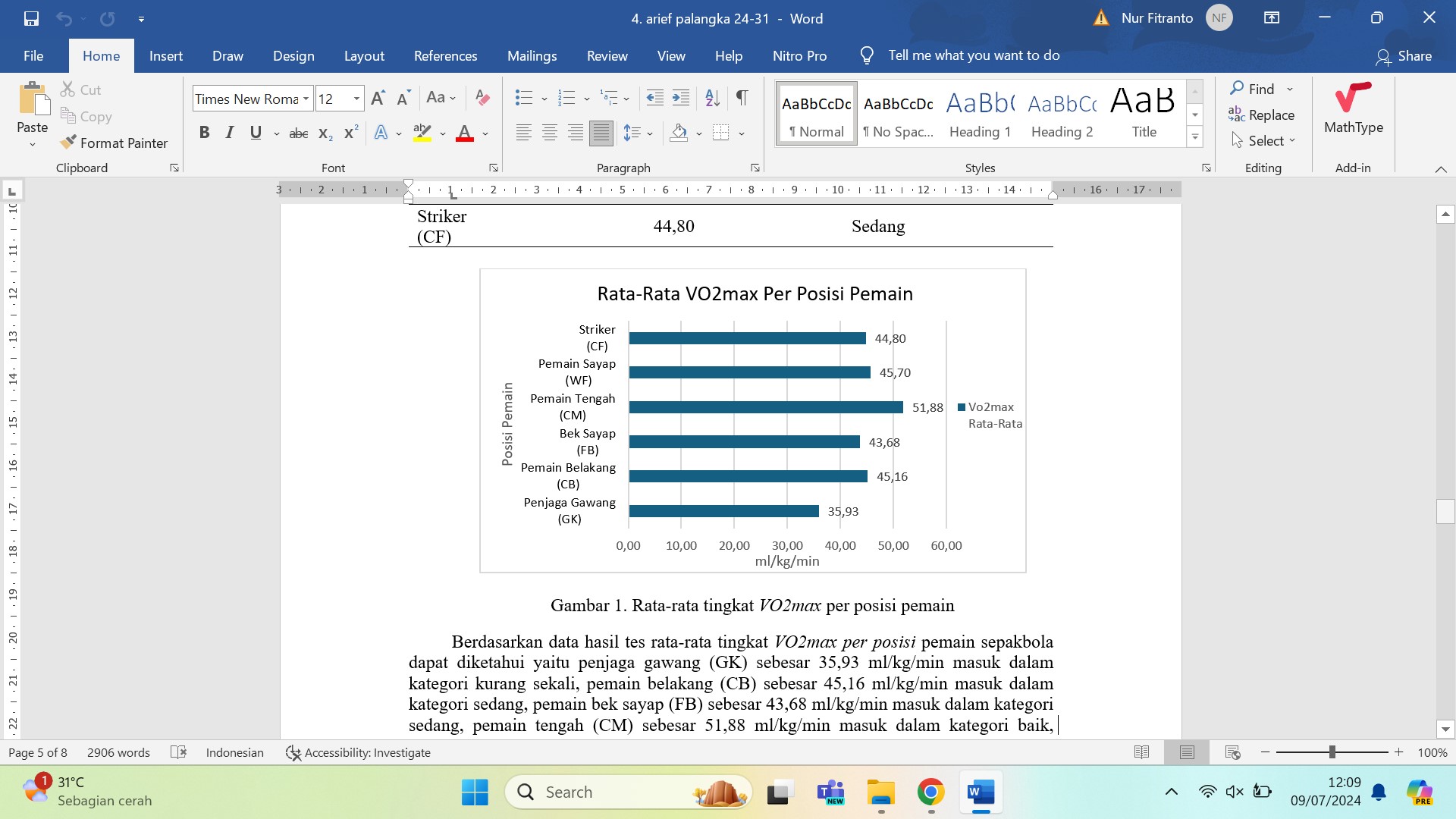This screenshot has width=1456, height=819.
Task: Toggle Strikethrough formatting
Action: point(299,133)
